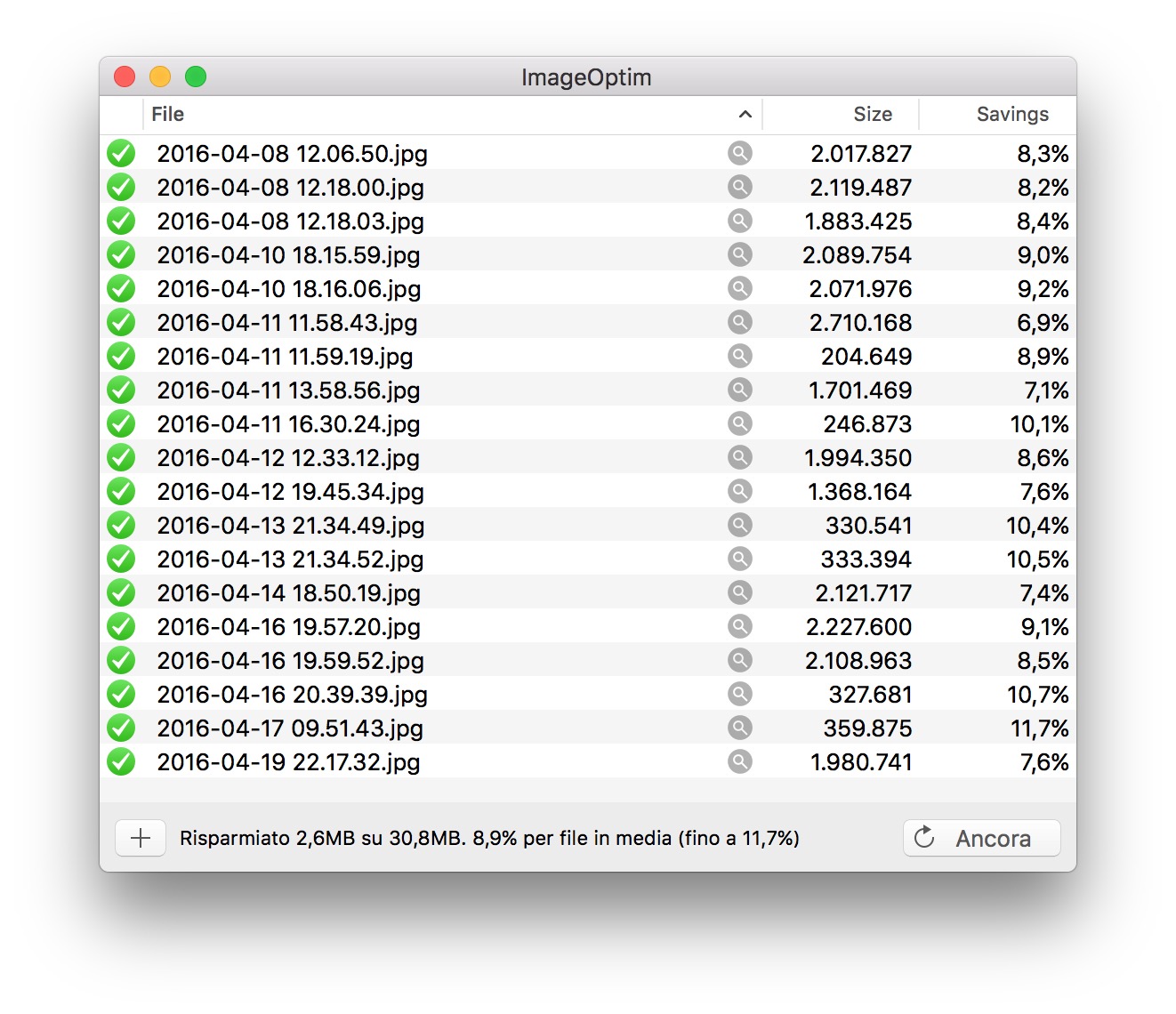Click the green checkmark beside 2016-04-08 12.18.00.jpg
This screenshot has height=1014, width=1176.
click(121, 187)
